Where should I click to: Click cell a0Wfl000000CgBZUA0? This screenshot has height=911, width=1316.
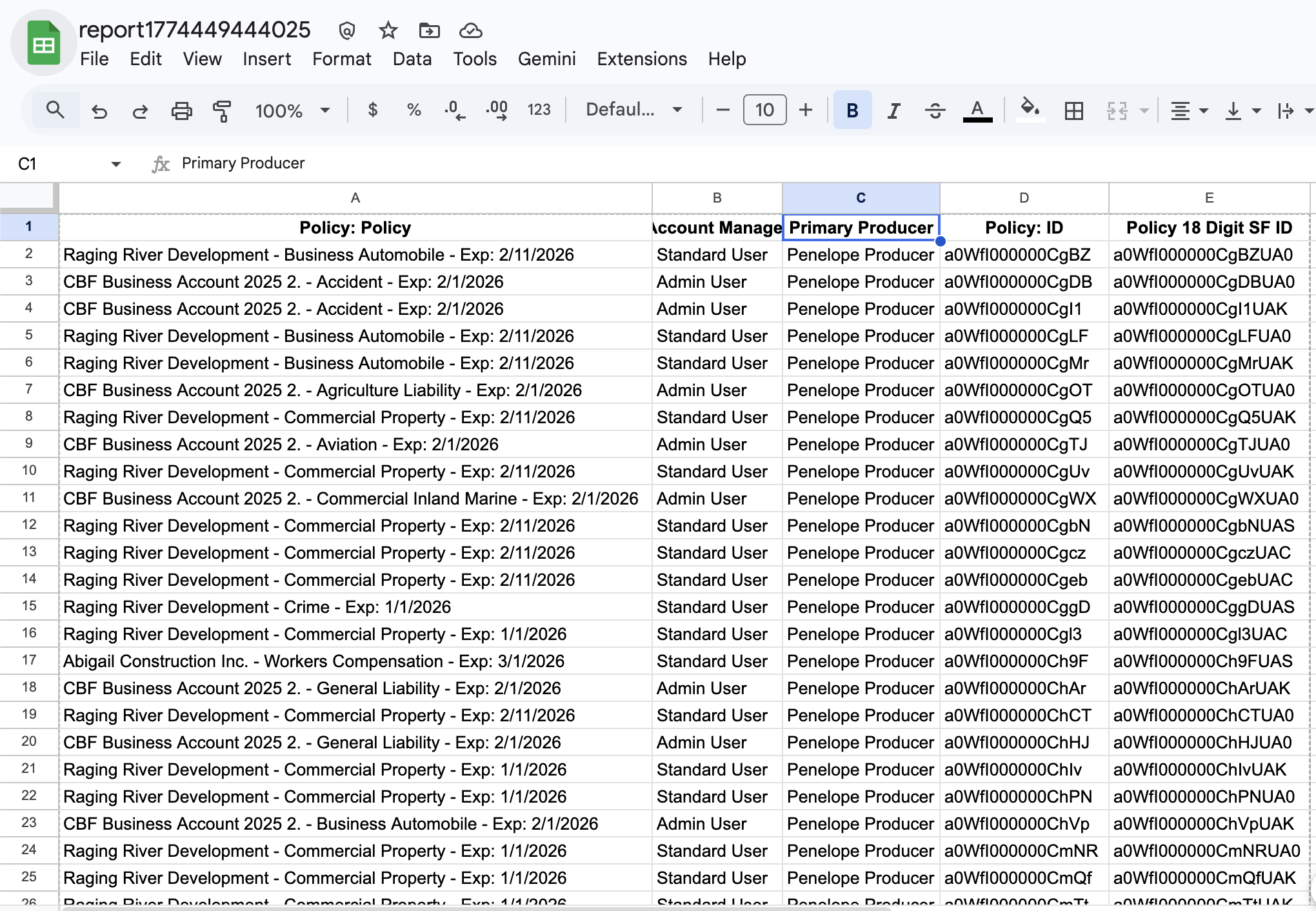(x=1210, y=255)
